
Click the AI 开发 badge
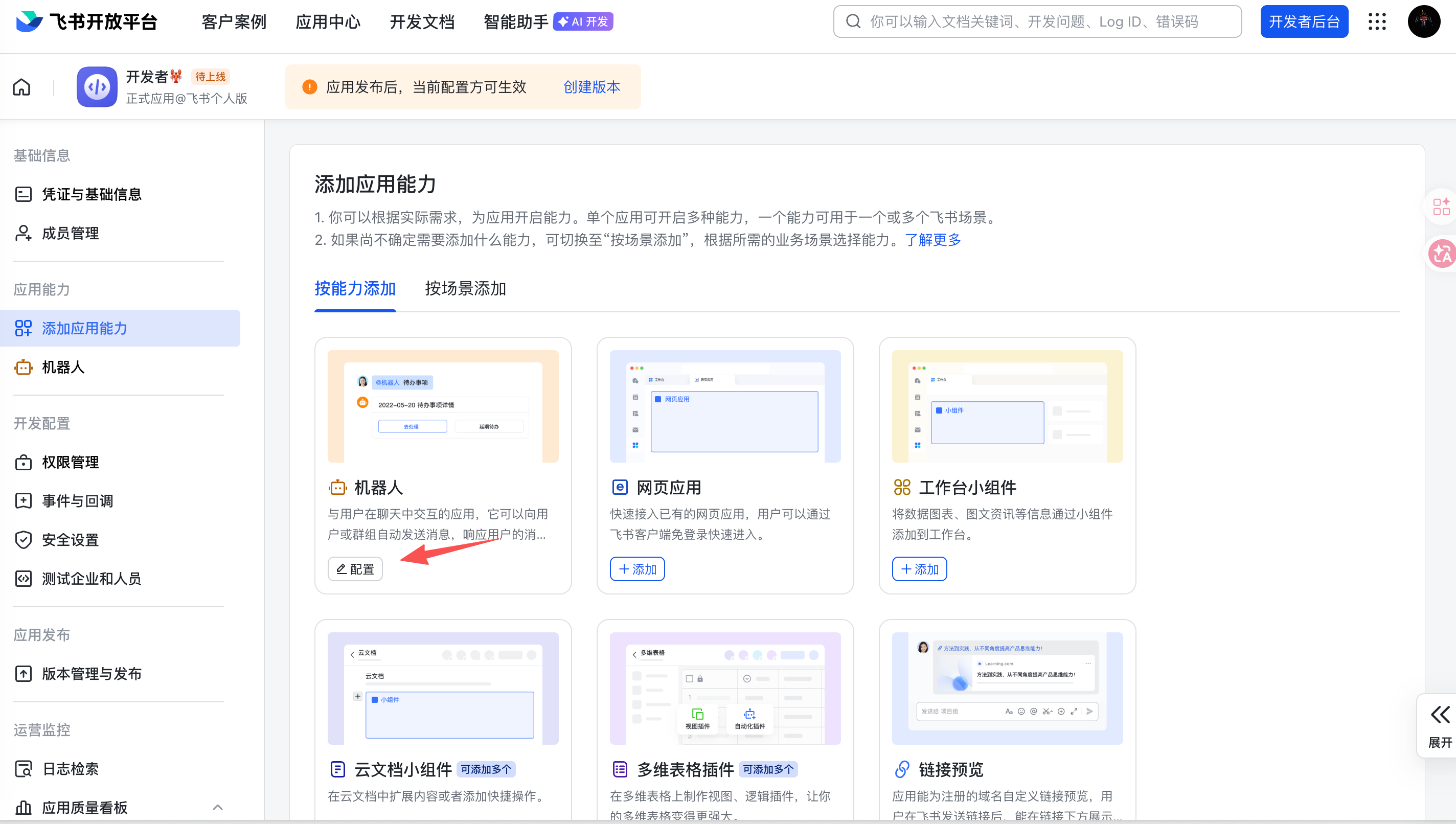[583, 21]
